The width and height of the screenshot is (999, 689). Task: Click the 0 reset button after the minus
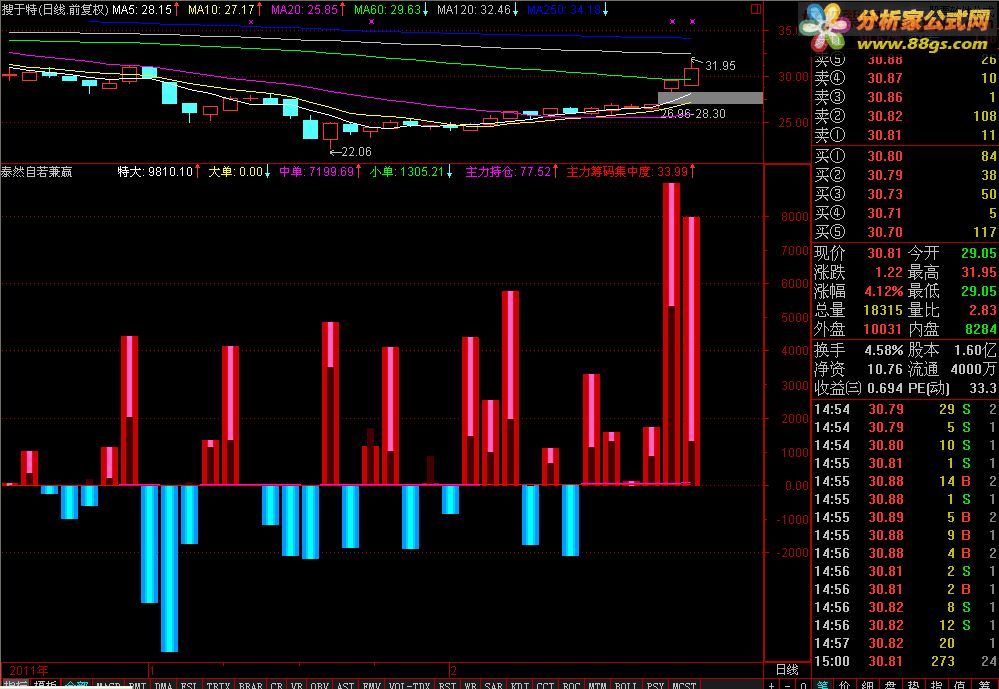803,686
